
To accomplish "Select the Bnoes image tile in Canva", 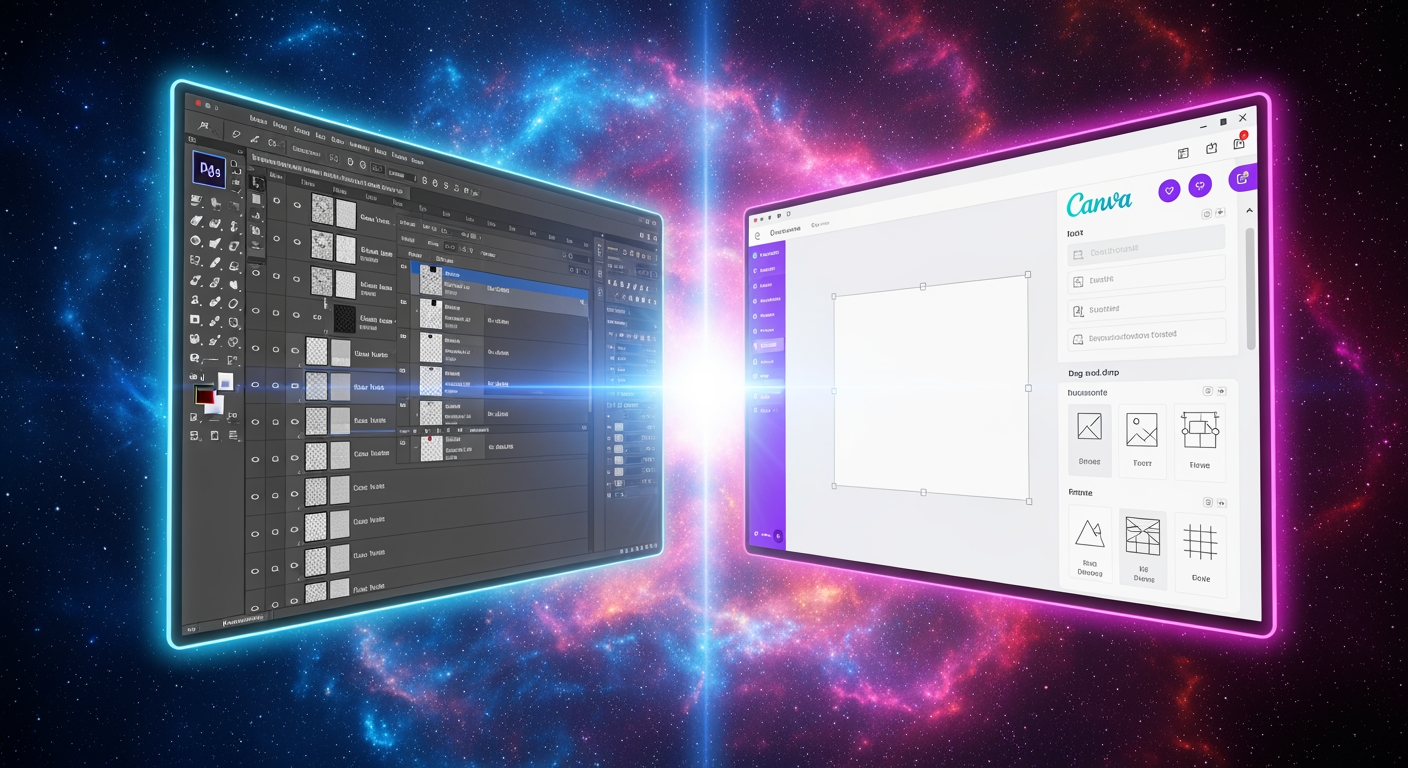I will click(1089, 439).
